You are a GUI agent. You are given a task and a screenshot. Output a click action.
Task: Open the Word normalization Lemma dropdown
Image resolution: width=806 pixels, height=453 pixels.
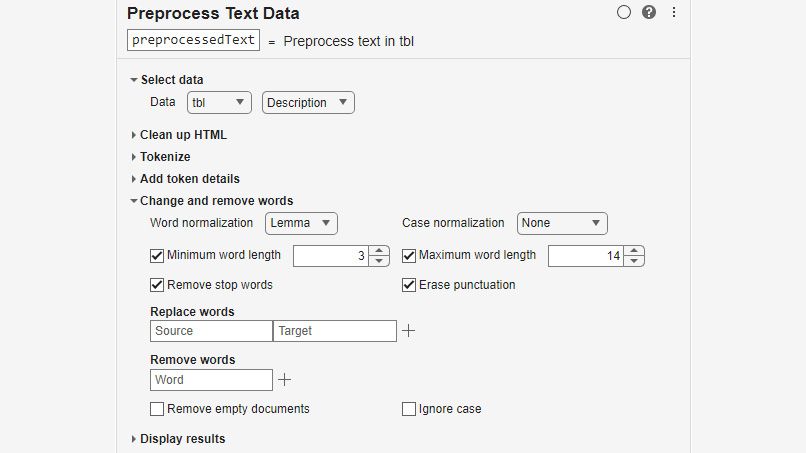coord(301,223)
